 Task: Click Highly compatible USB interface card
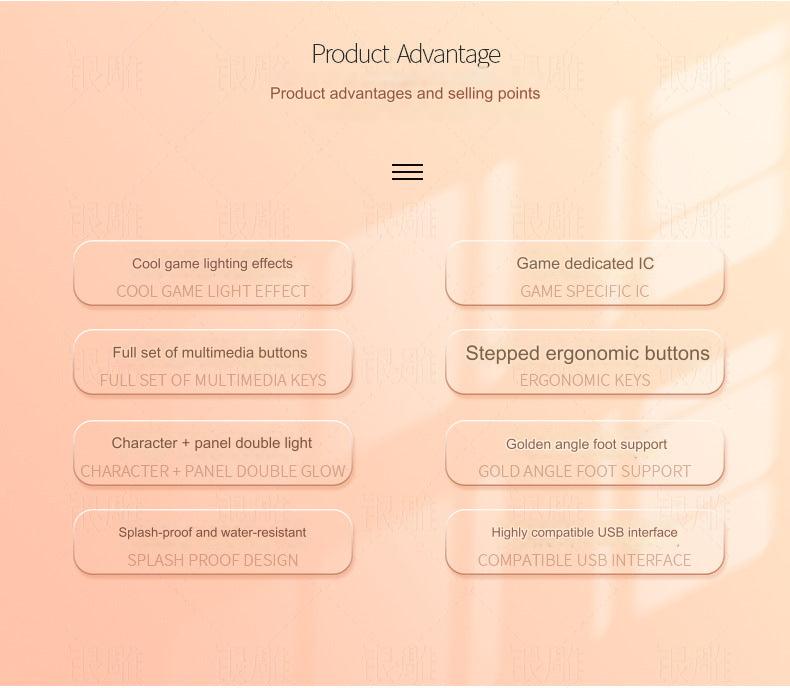585,542
